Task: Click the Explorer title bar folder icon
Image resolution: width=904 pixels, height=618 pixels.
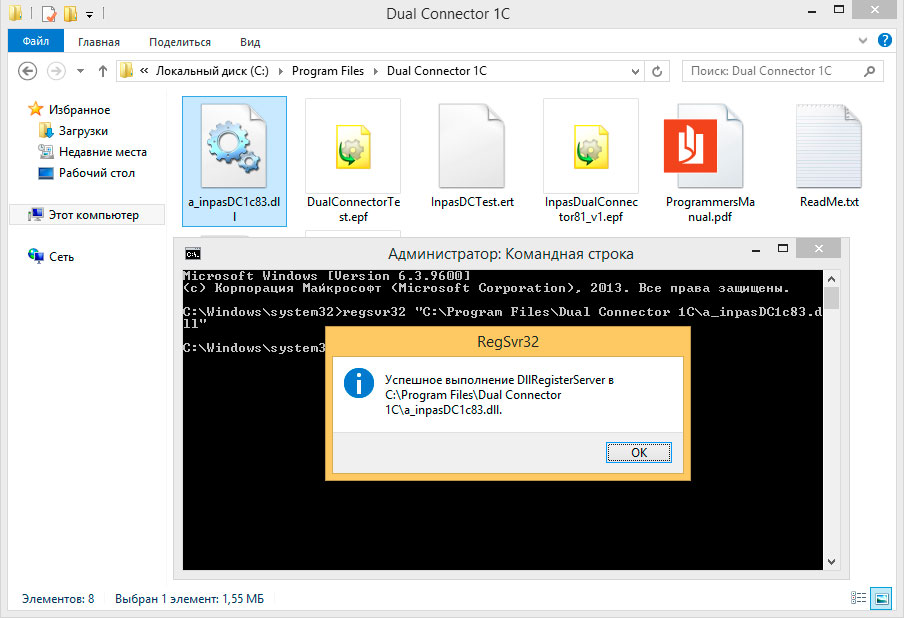Action: click(x=16, y=12)
